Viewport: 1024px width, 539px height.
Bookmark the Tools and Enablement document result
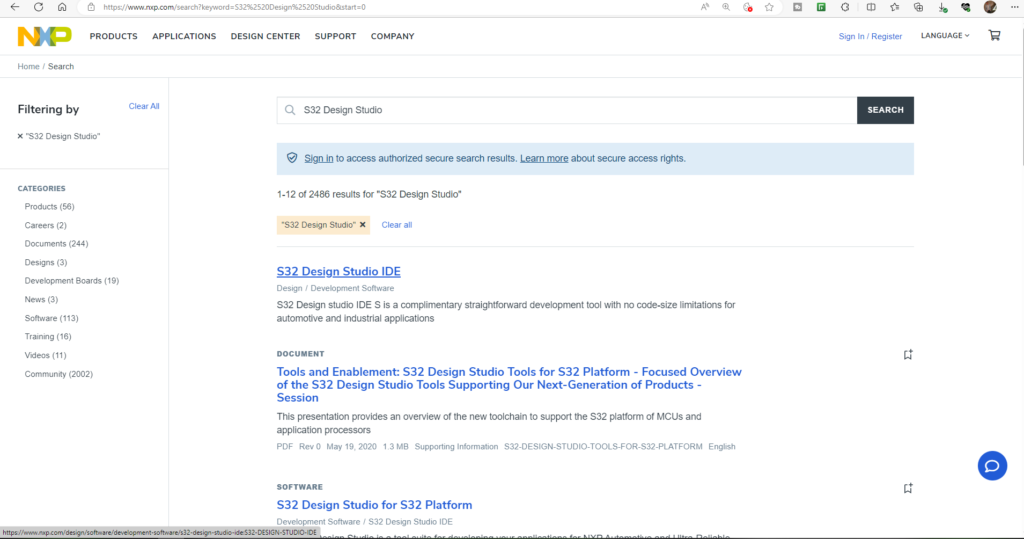[908, 355]
